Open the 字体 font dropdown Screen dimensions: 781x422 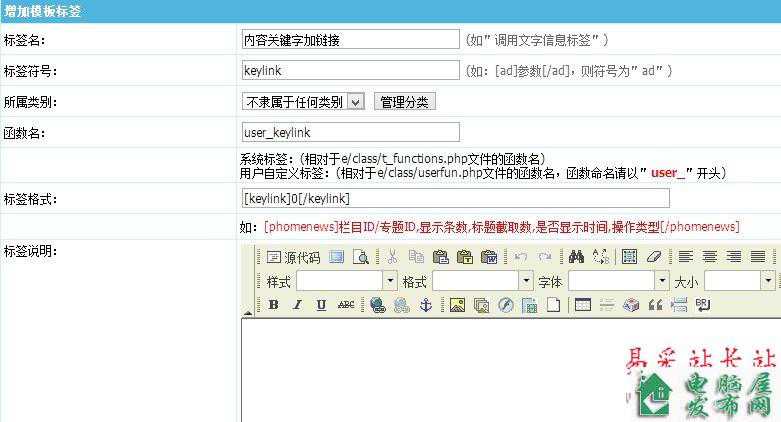(619, 281)
